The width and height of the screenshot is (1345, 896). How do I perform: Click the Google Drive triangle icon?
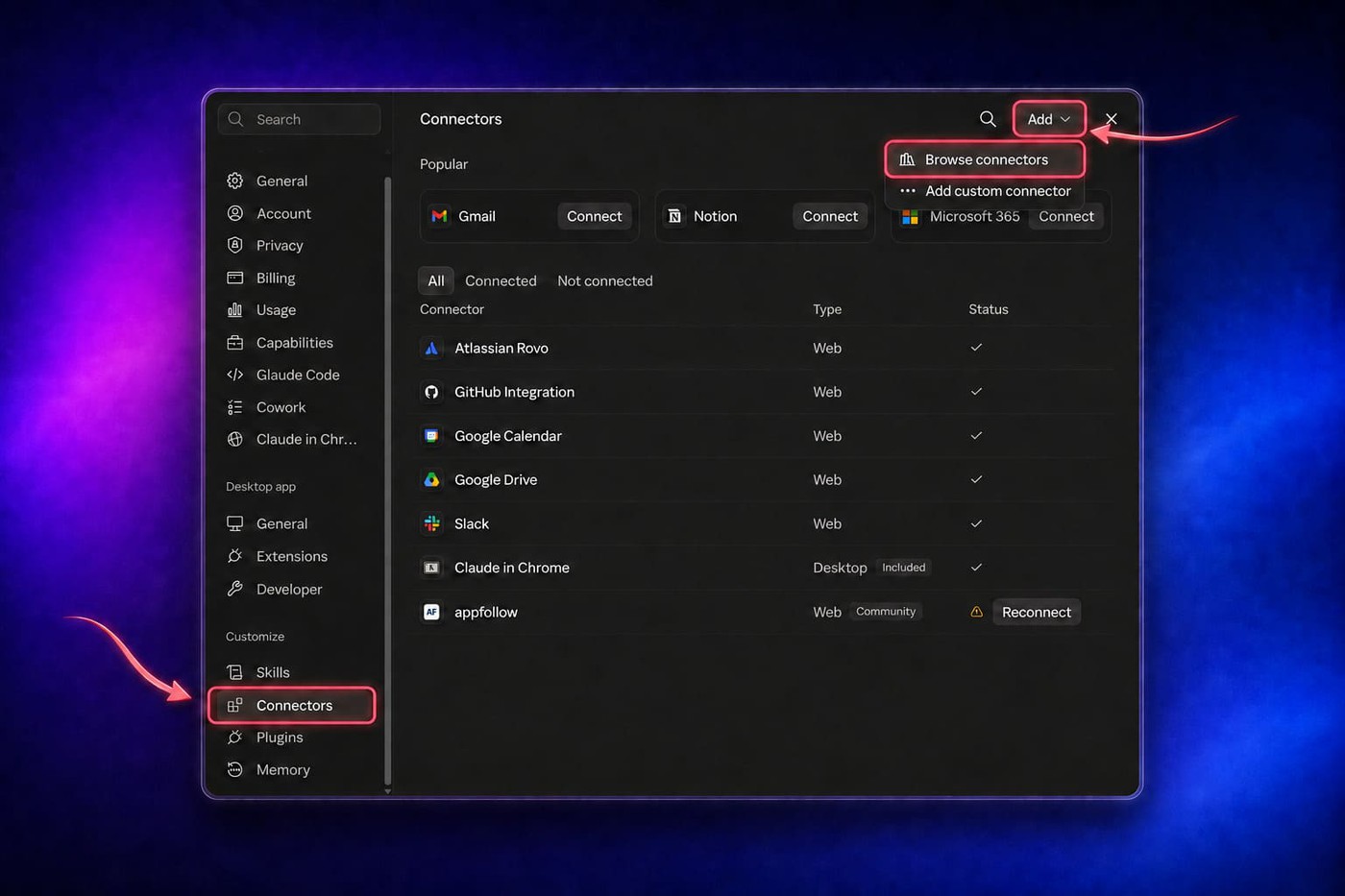pos(431,480)
